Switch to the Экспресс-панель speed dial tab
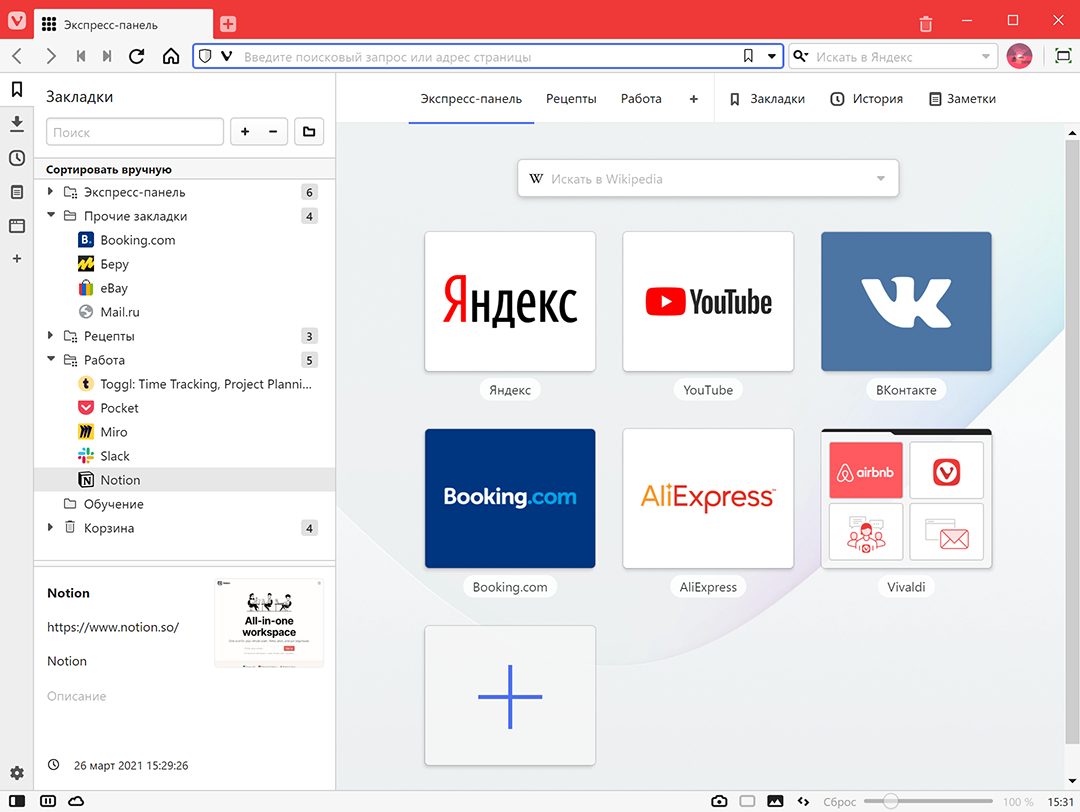Screen dimensions: 1080x812 tap(471, 99)
